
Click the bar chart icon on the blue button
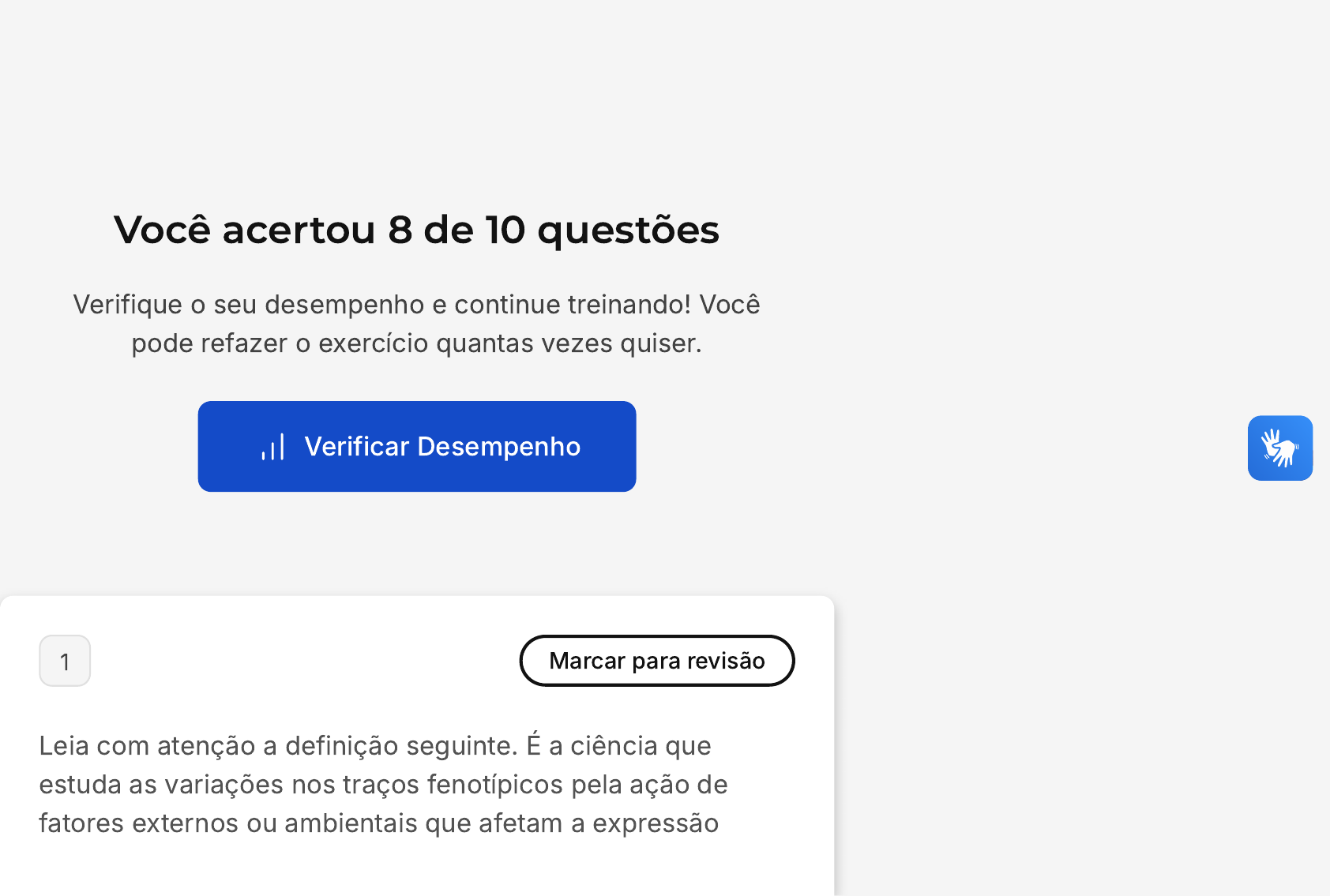point(272,447)
